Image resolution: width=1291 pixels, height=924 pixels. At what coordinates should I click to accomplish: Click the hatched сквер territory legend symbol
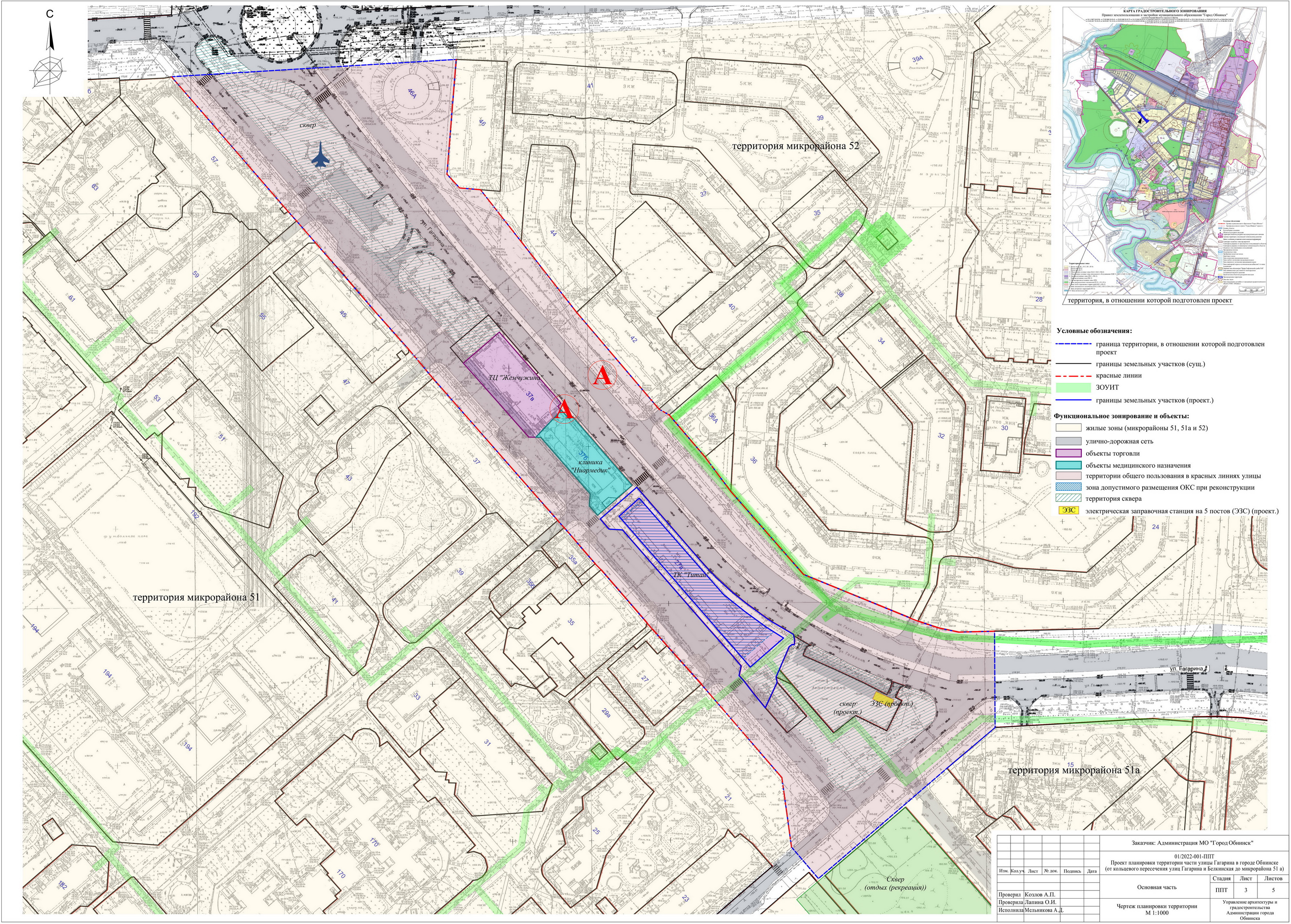[1068, 498]
